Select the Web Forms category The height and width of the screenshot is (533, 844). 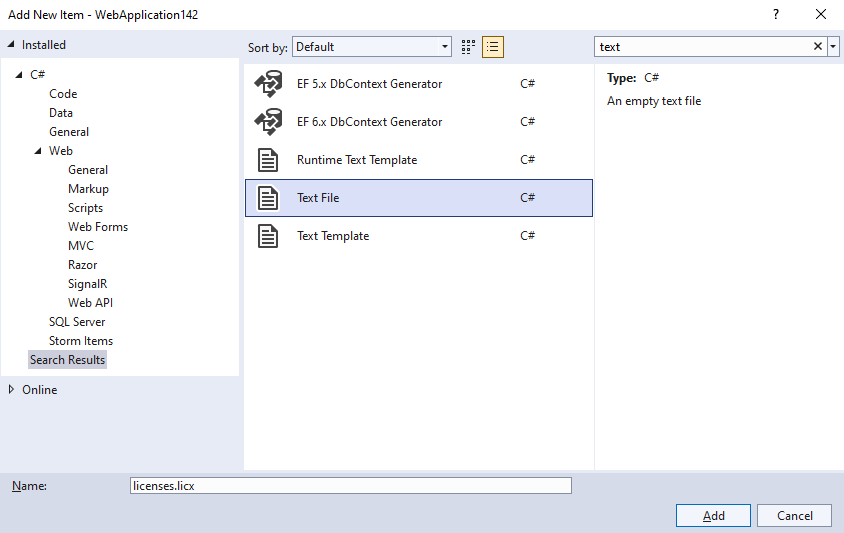pos(98,227)
